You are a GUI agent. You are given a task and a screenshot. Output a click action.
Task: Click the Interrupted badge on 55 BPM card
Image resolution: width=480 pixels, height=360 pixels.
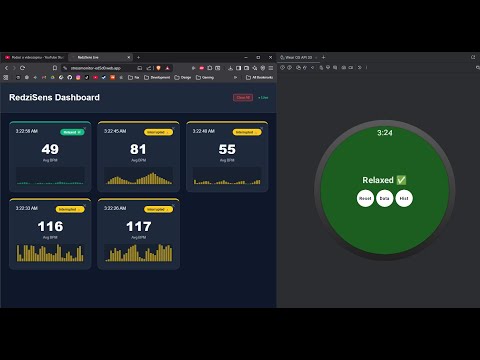pyautogui.click(x=247, y=132)
